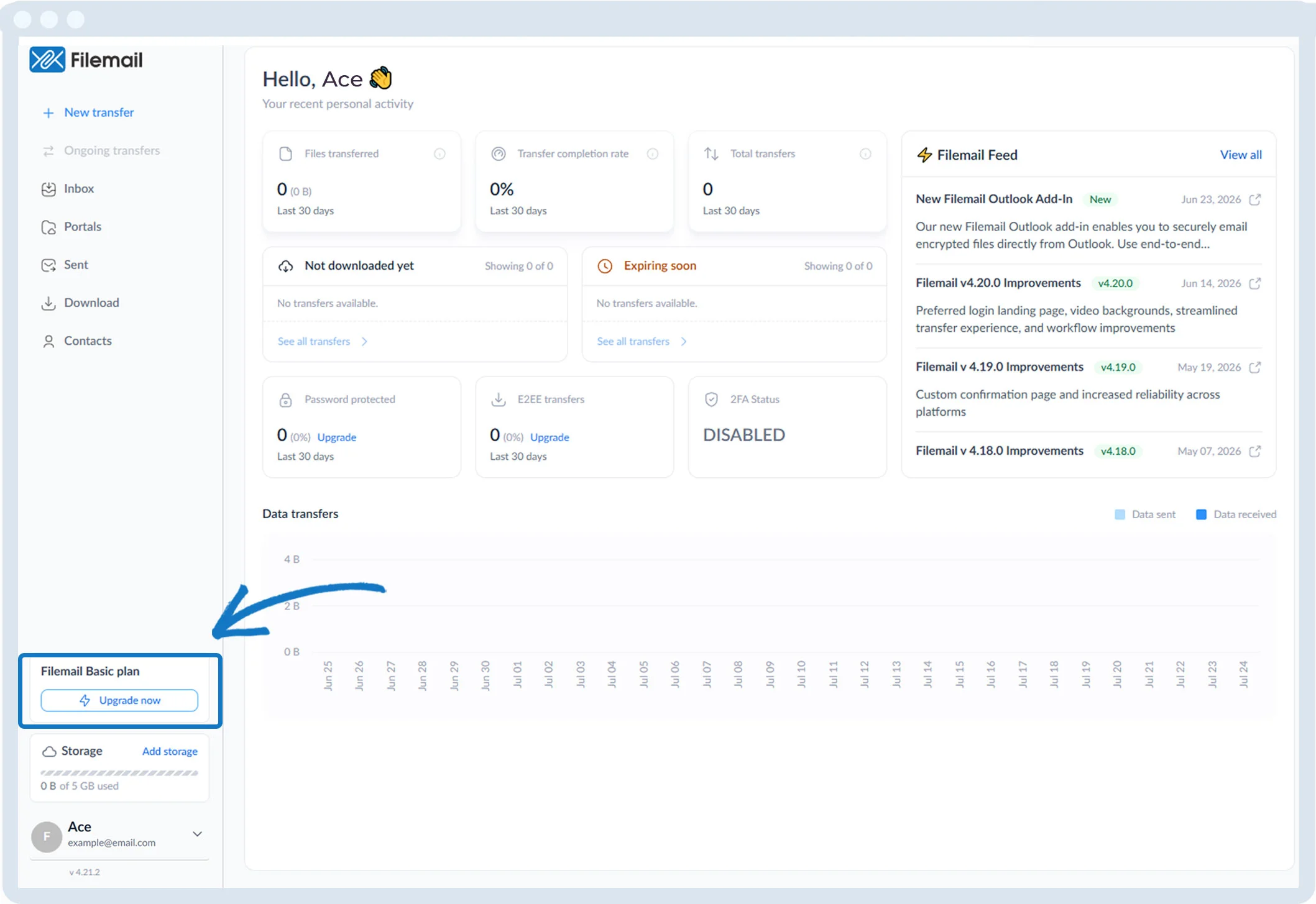Click Upgrade link on Password protected card
Screen dimensions: 1316x904
(x=337, y=437)
